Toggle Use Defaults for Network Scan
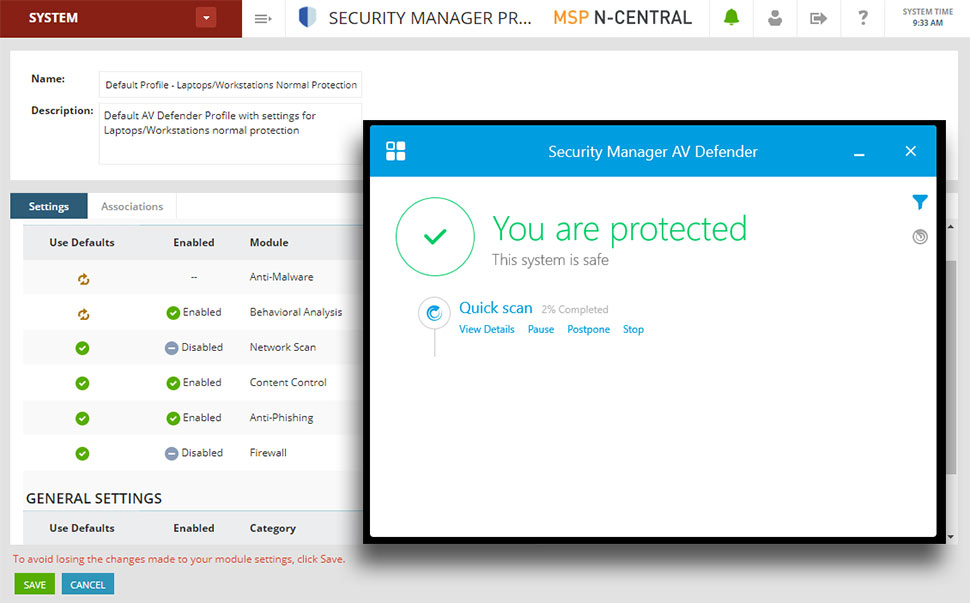This screenshot has height=603, width=970. click(82, 348)
